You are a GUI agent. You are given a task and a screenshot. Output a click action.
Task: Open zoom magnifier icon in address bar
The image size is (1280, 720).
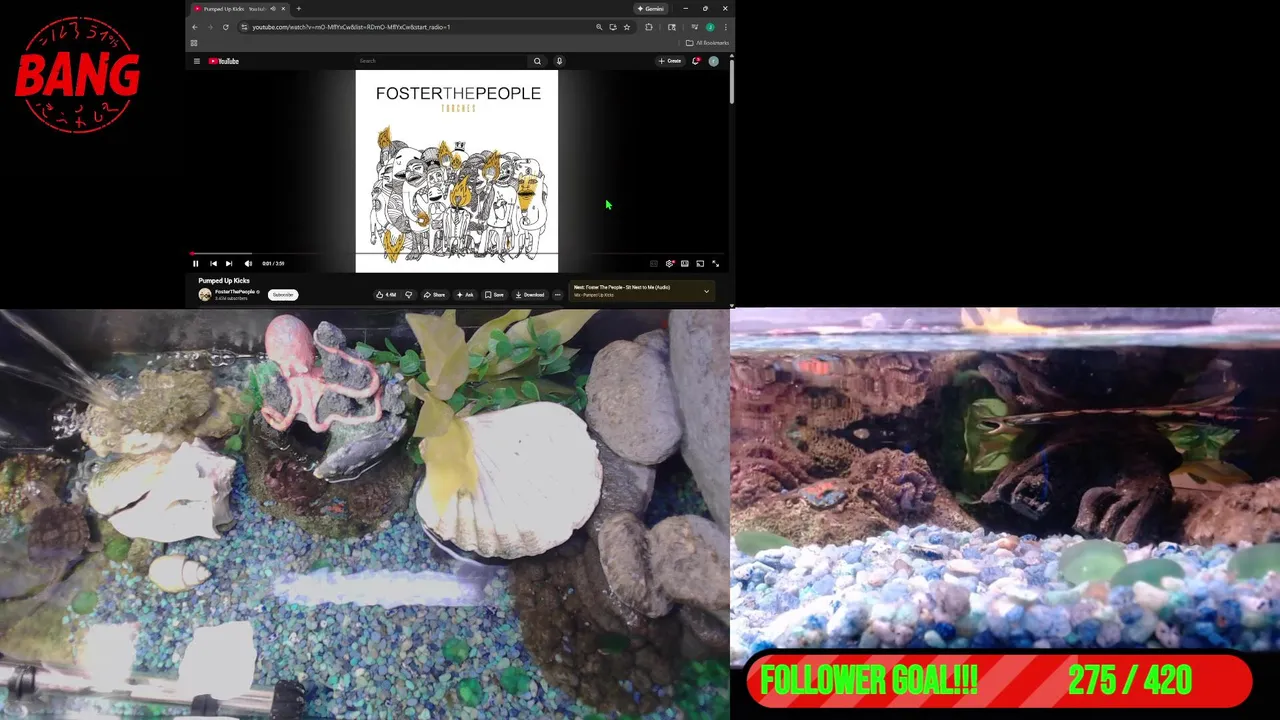[x=599, y=27]
